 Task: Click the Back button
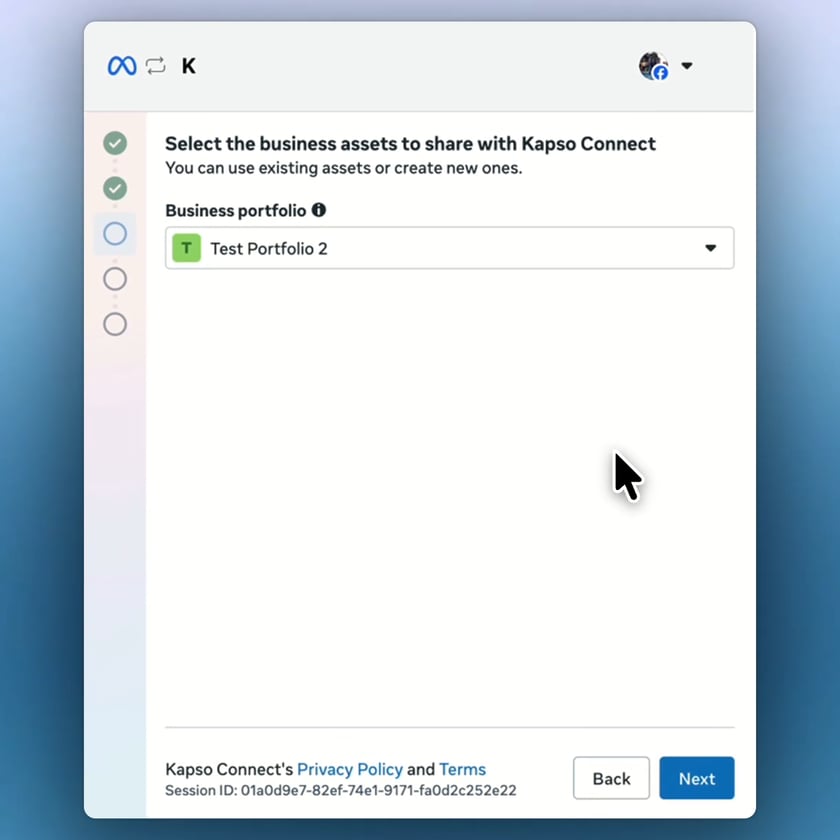[611, 778]
